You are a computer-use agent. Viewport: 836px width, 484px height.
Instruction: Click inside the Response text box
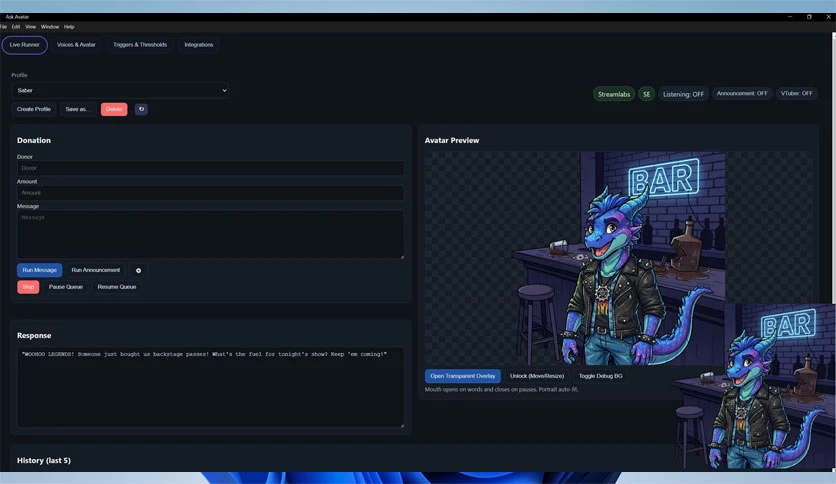coord(210,388)
